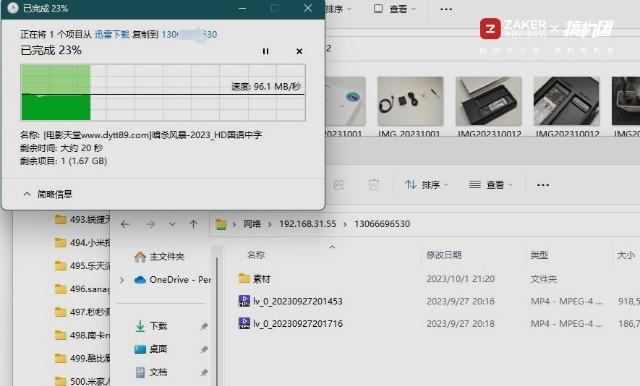640x386 pixels.
Task: Open the 查看 dropdown in the back window toolbar
Action: (x=395, y=9)
